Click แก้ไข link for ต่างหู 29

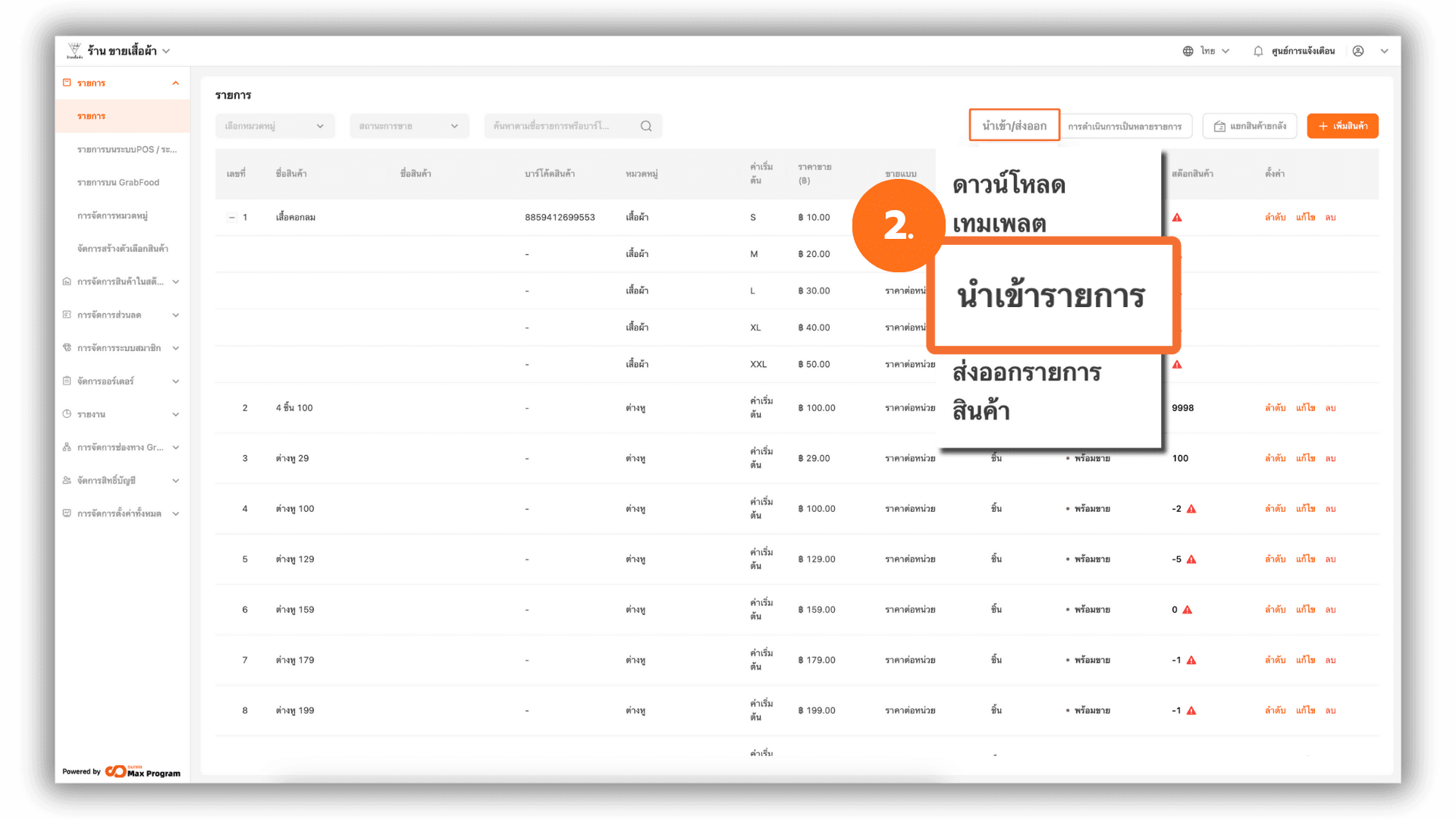(1305, 459)
